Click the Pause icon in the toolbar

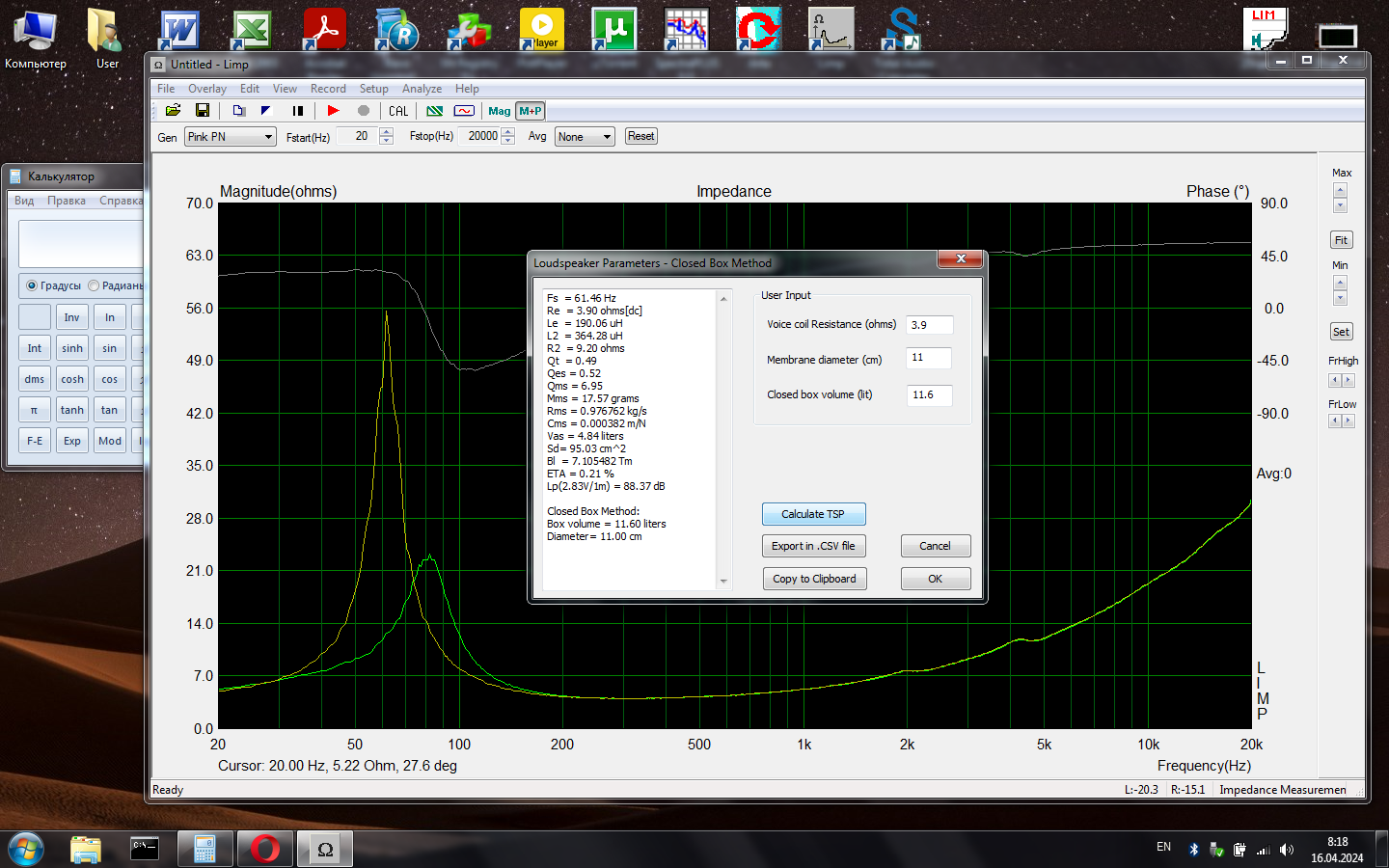(298, 111)
